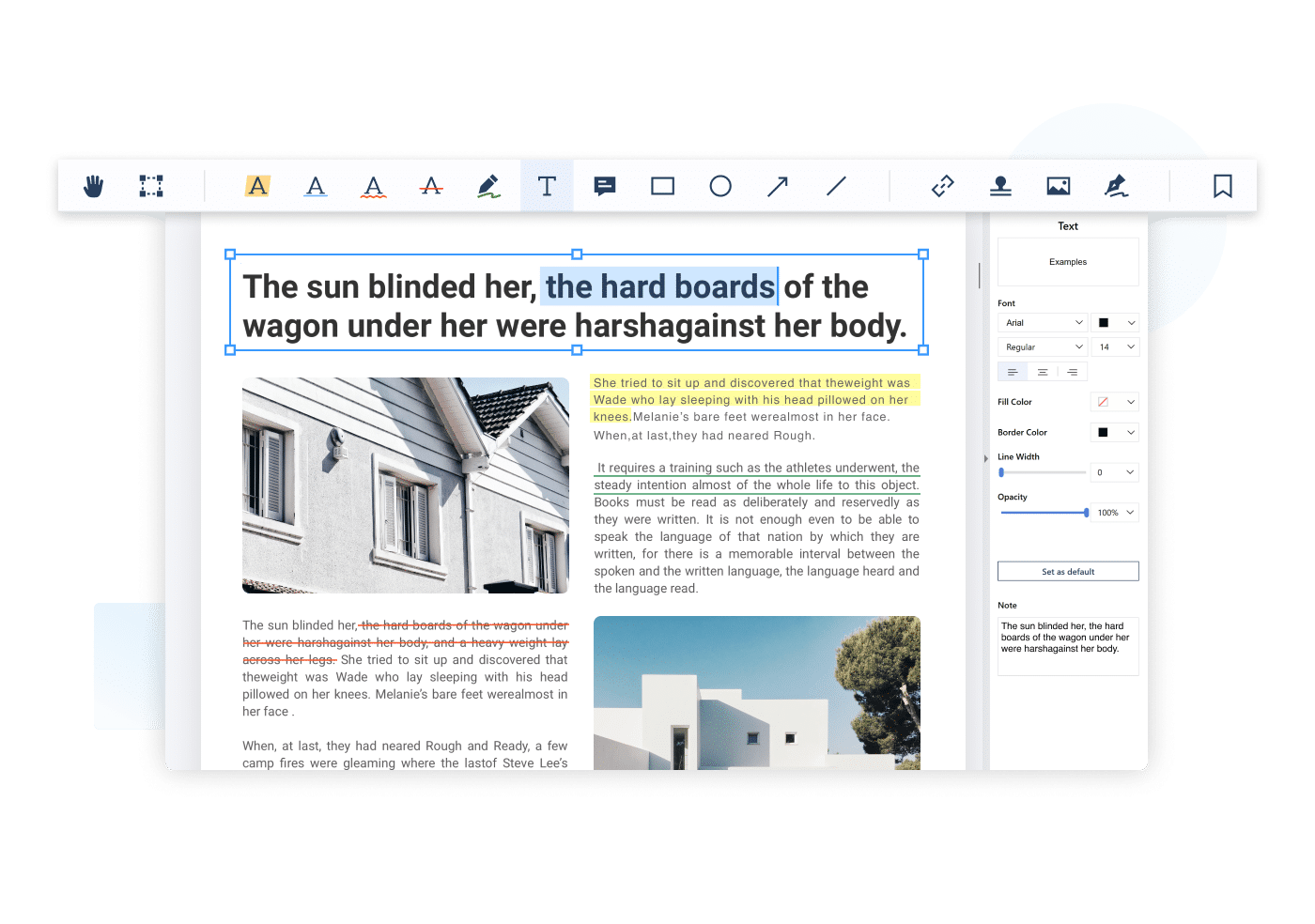The image size is (1315, 924).
Task: Click the Set as default button
Action: [x=1068, y=572]
